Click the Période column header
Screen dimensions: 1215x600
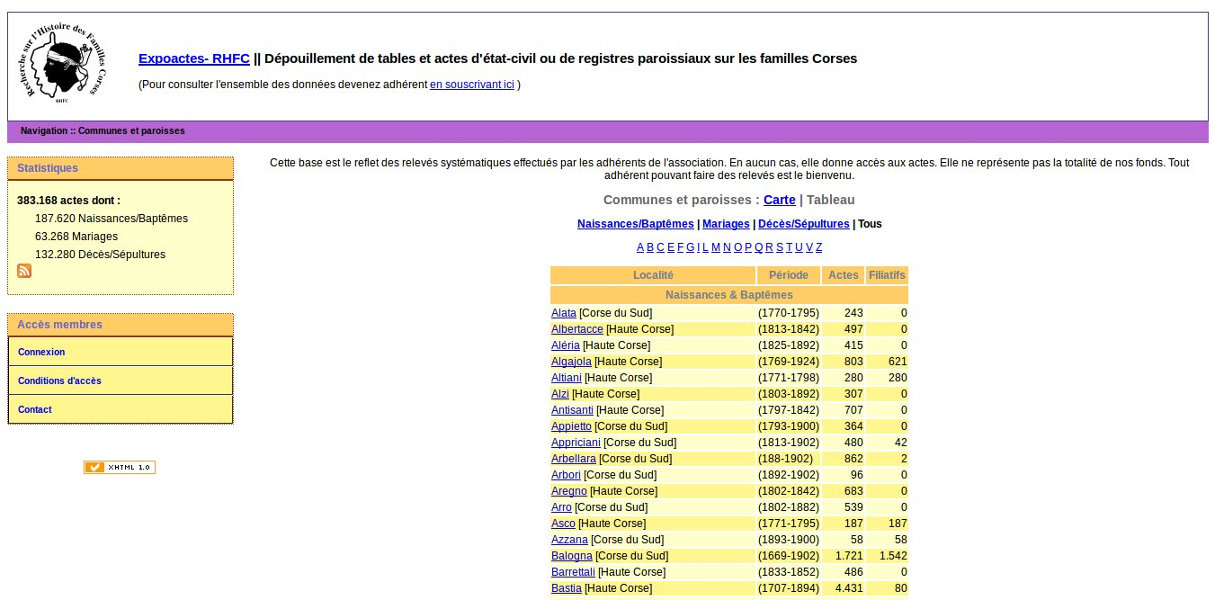point(789,275)
